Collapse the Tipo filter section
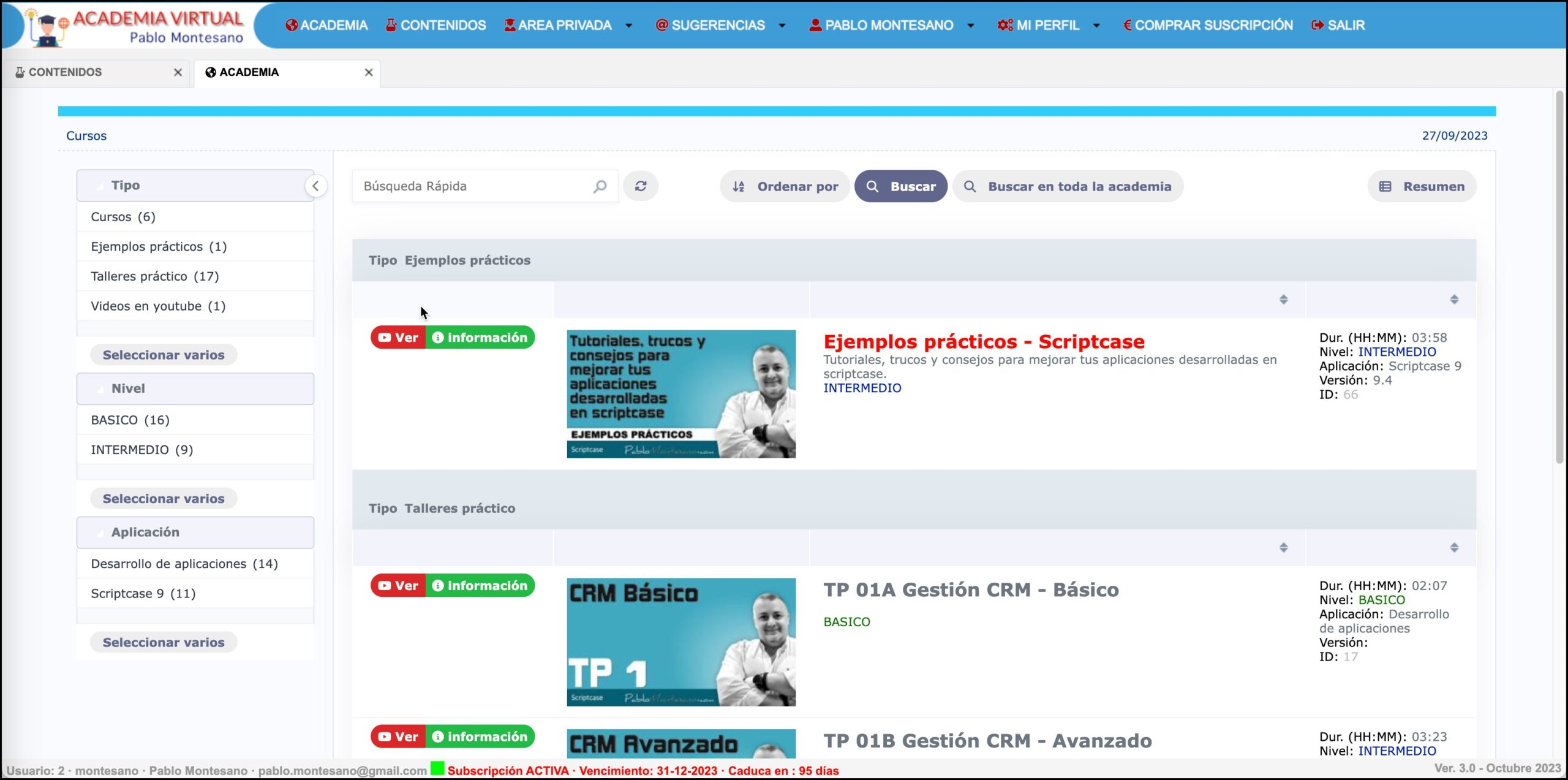Viewport: 1568px width, 780px height. tap(195, 185)
